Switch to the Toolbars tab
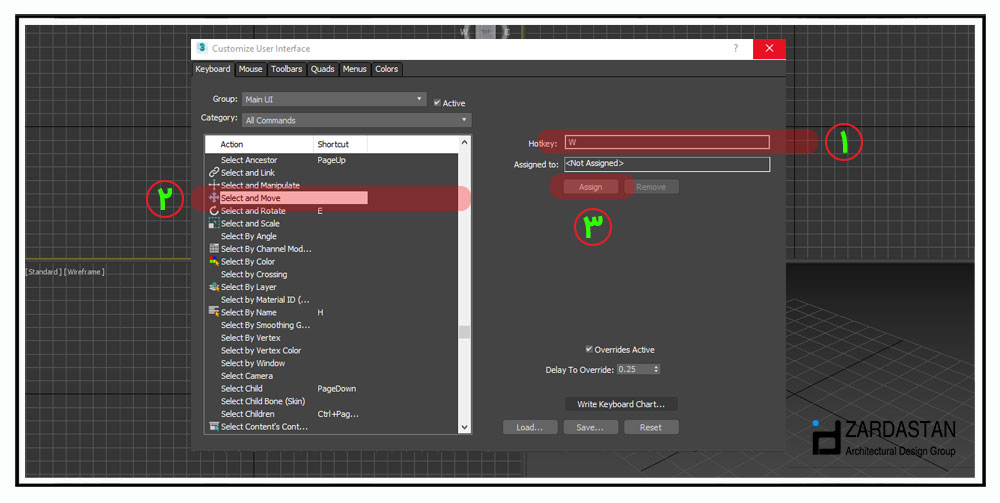The height and width of the screenshot is (503, 1000). coord(286,69)
